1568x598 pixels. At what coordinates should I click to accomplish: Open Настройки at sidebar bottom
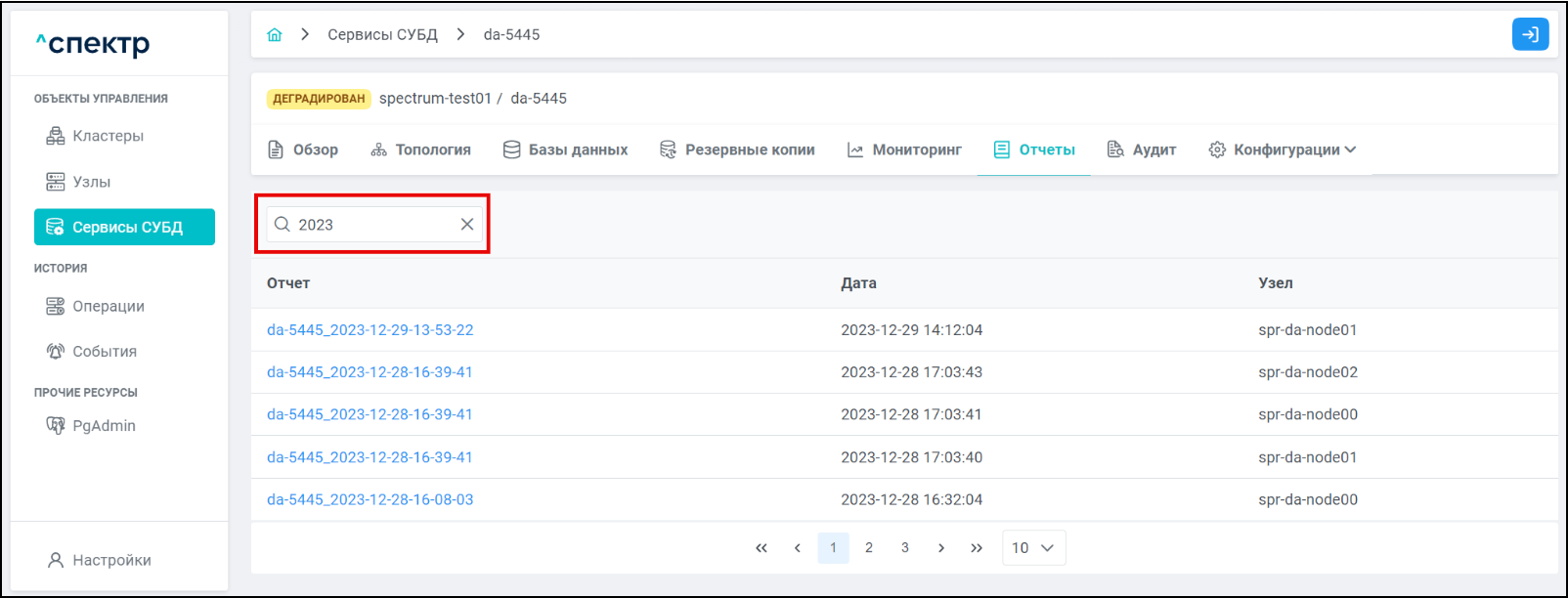click(111, 560)
